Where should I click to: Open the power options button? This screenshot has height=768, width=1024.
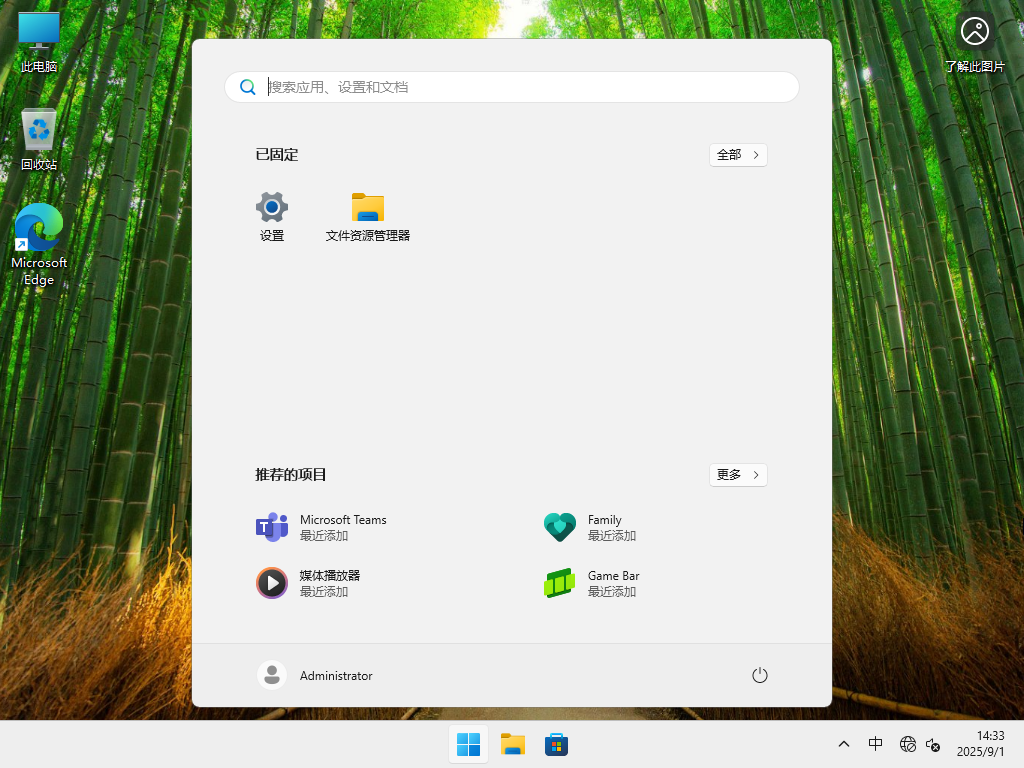tap(760, 675)
